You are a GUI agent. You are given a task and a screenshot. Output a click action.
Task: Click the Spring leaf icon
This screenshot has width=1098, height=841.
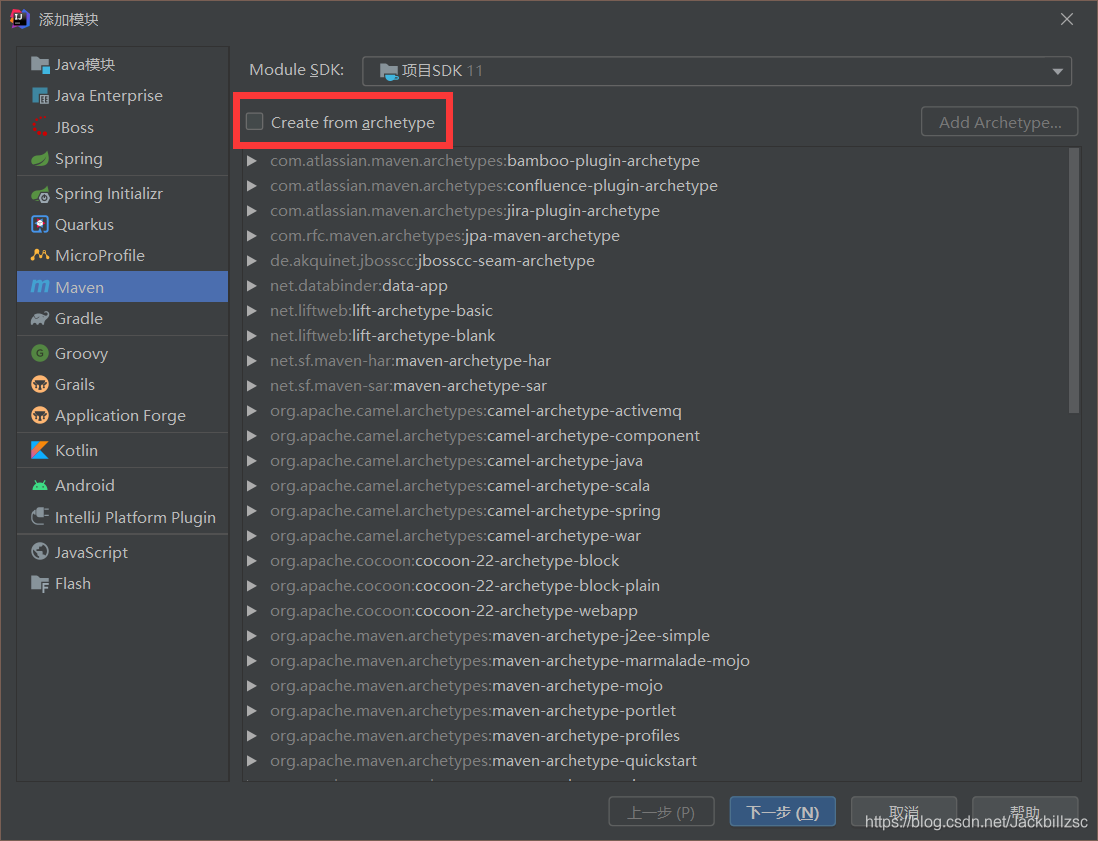(x=40, y=159)
